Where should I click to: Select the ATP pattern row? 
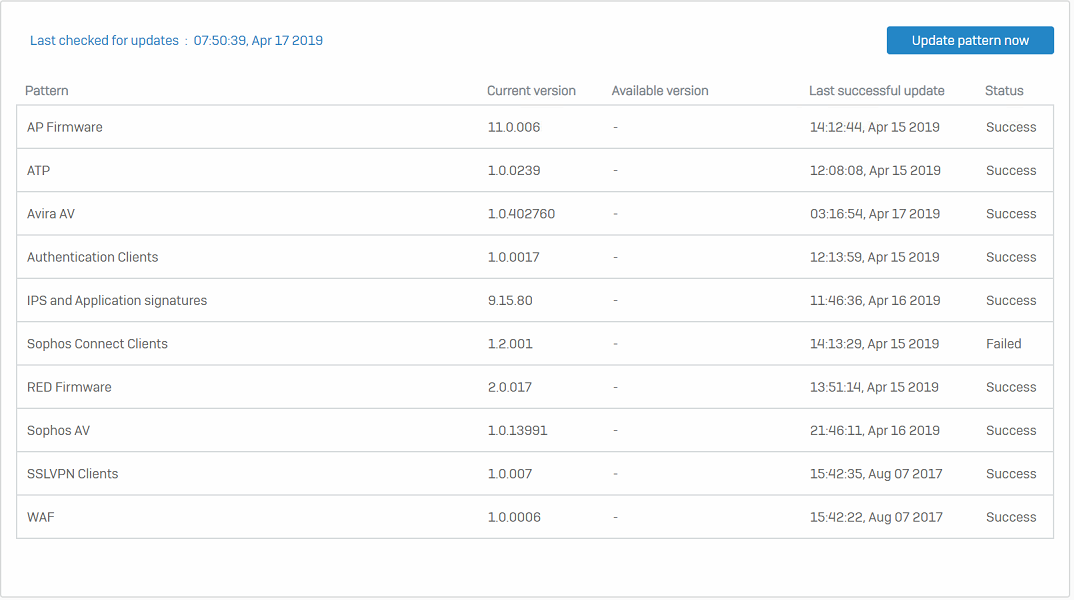click(x=39, y=171)
